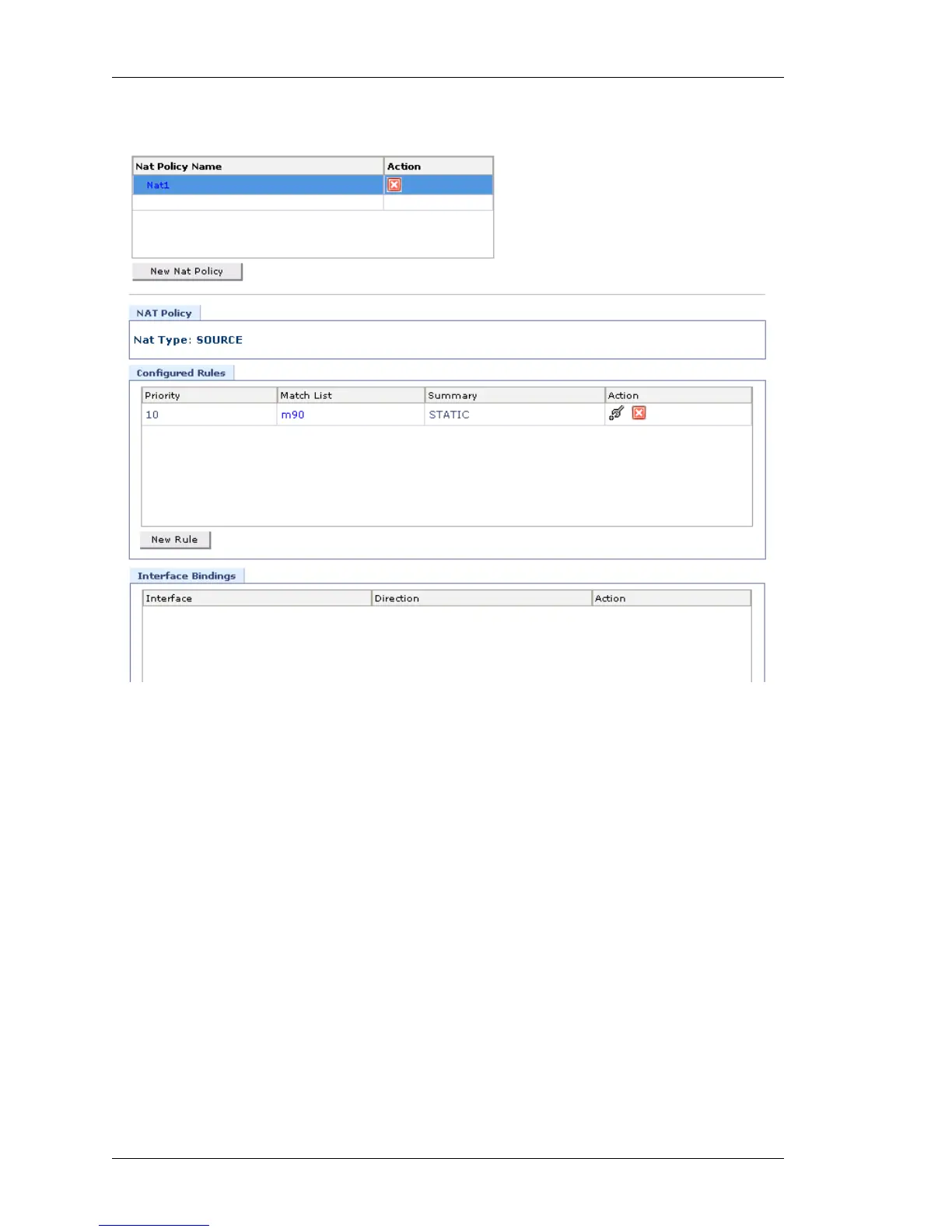Image resolution: width=952 pixels, height=1232 pixels.
Task: Select the NAT Policy tab
Action: 164,313
